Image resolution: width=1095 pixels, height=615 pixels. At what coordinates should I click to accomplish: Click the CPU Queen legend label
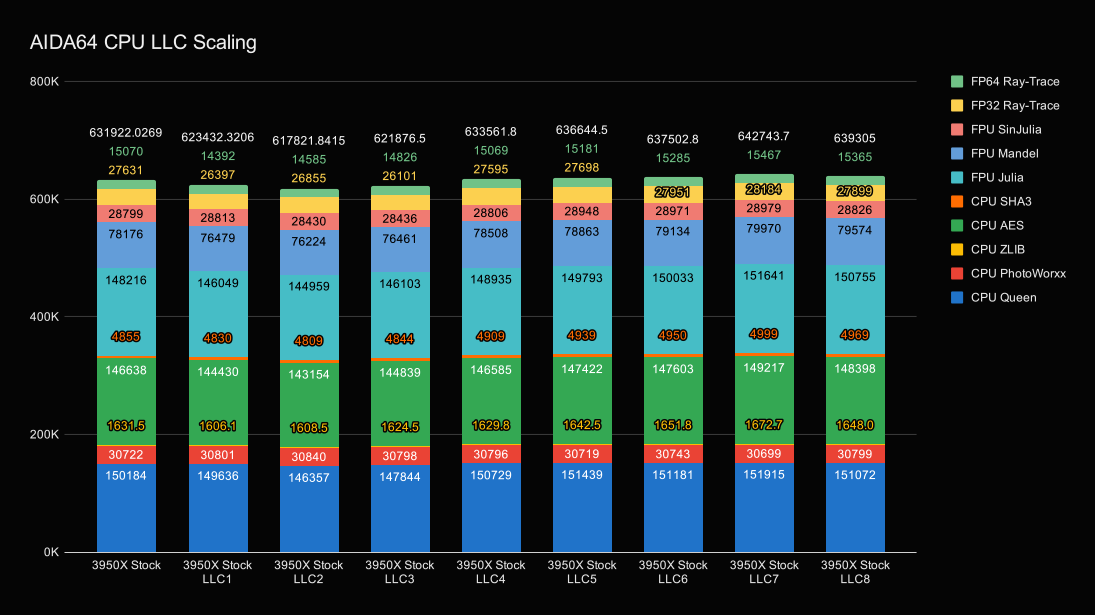coord(1003,297)
